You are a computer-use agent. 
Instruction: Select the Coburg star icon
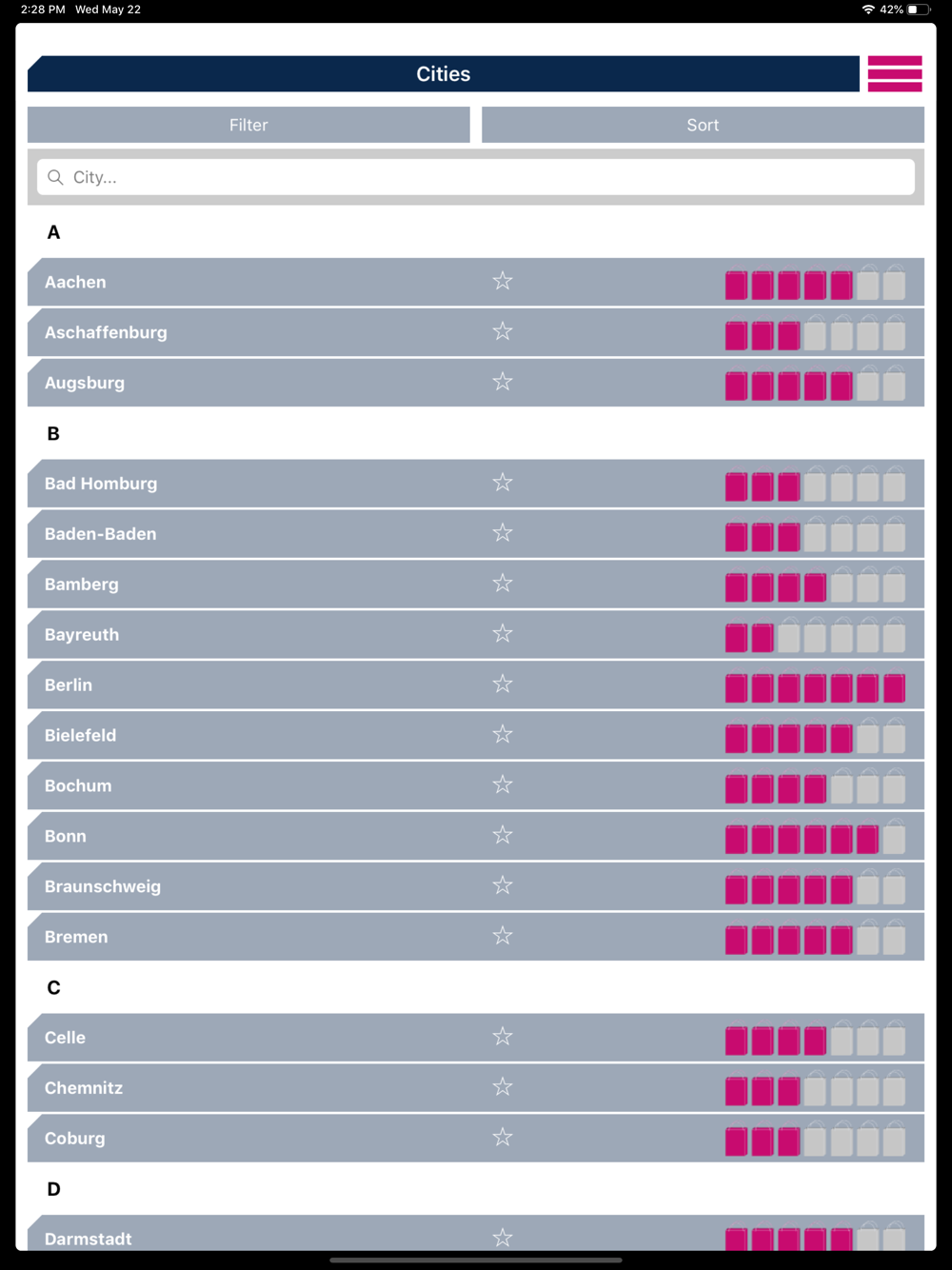tap(503, 1137)
